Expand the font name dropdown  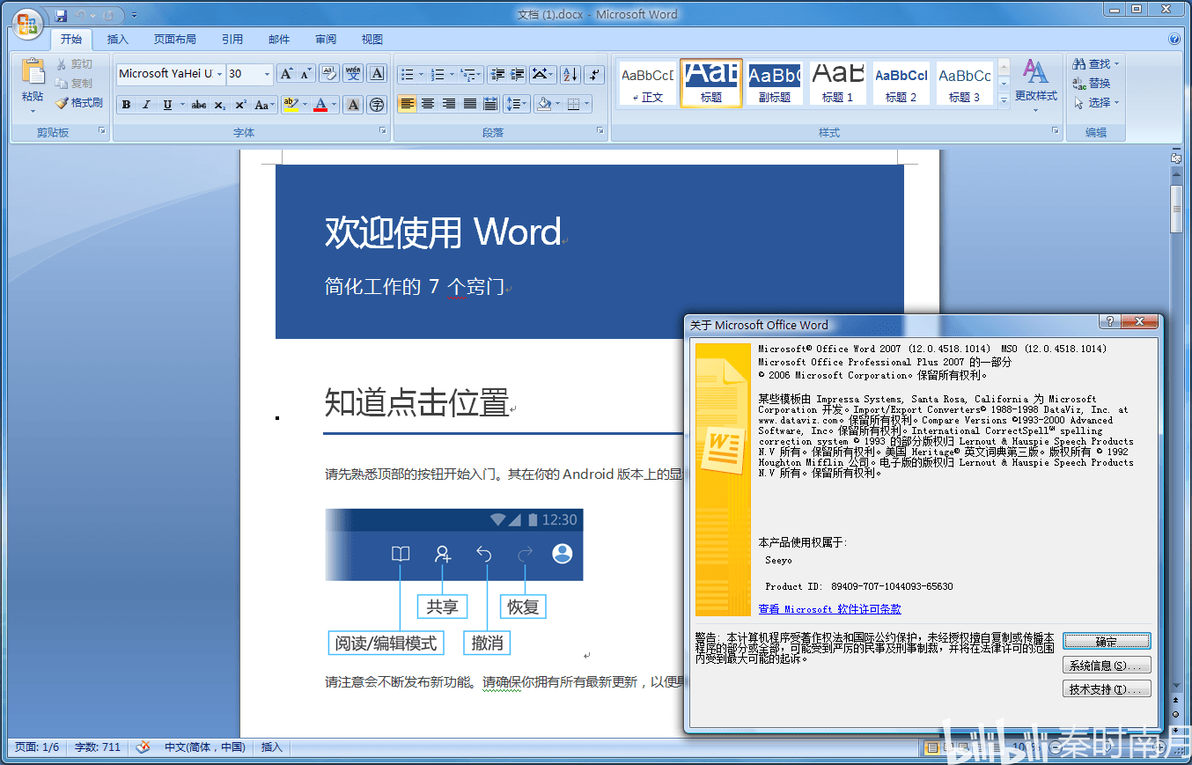[220, 74]
